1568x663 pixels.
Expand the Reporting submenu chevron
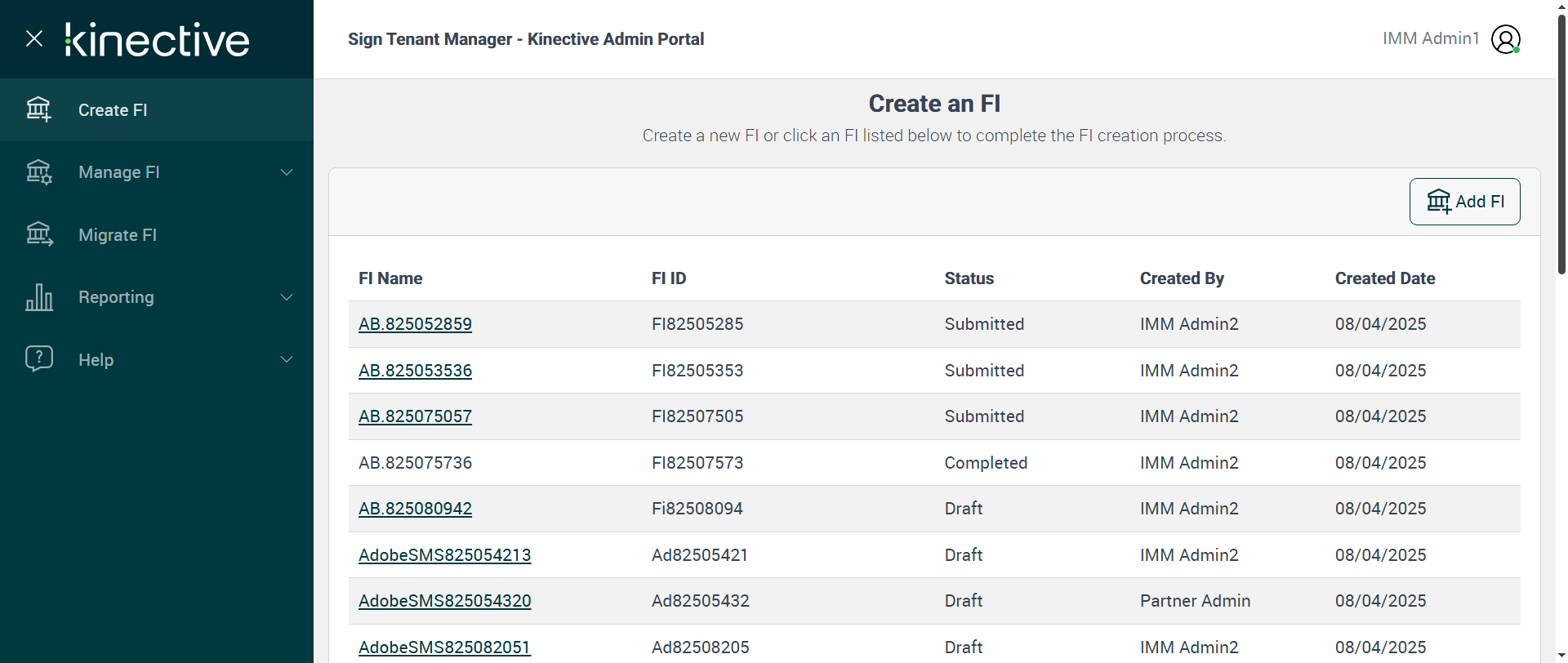coord(287,297)
